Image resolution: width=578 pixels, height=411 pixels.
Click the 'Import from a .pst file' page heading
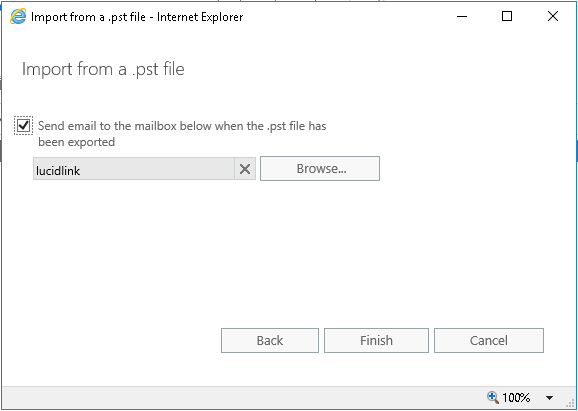(103, 69)
